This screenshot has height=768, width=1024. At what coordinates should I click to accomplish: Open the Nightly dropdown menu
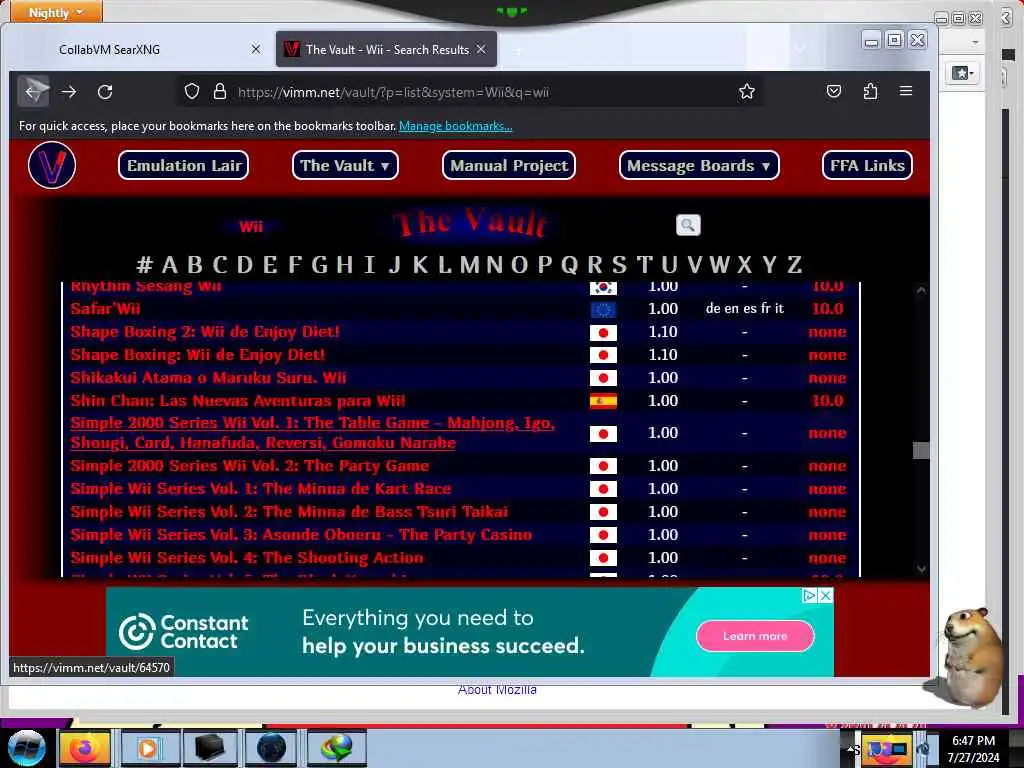pos(56,12)
